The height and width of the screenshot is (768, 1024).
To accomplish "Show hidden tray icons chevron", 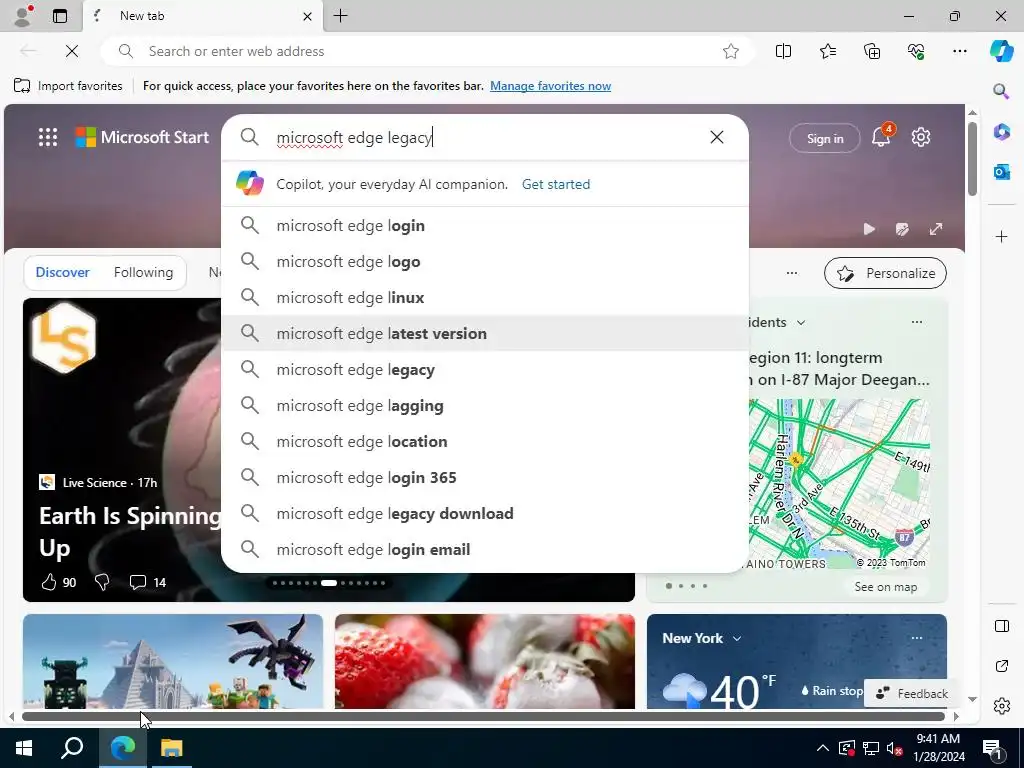I will pos(822,748).
